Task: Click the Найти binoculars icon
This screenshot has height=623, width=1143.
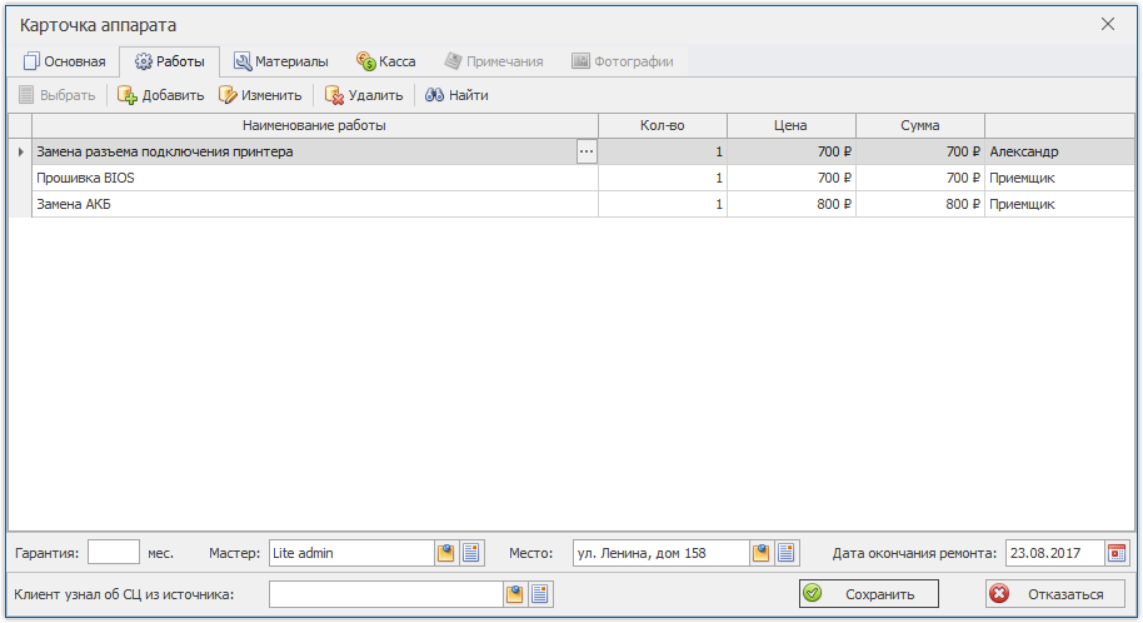Action: point(434,95)
